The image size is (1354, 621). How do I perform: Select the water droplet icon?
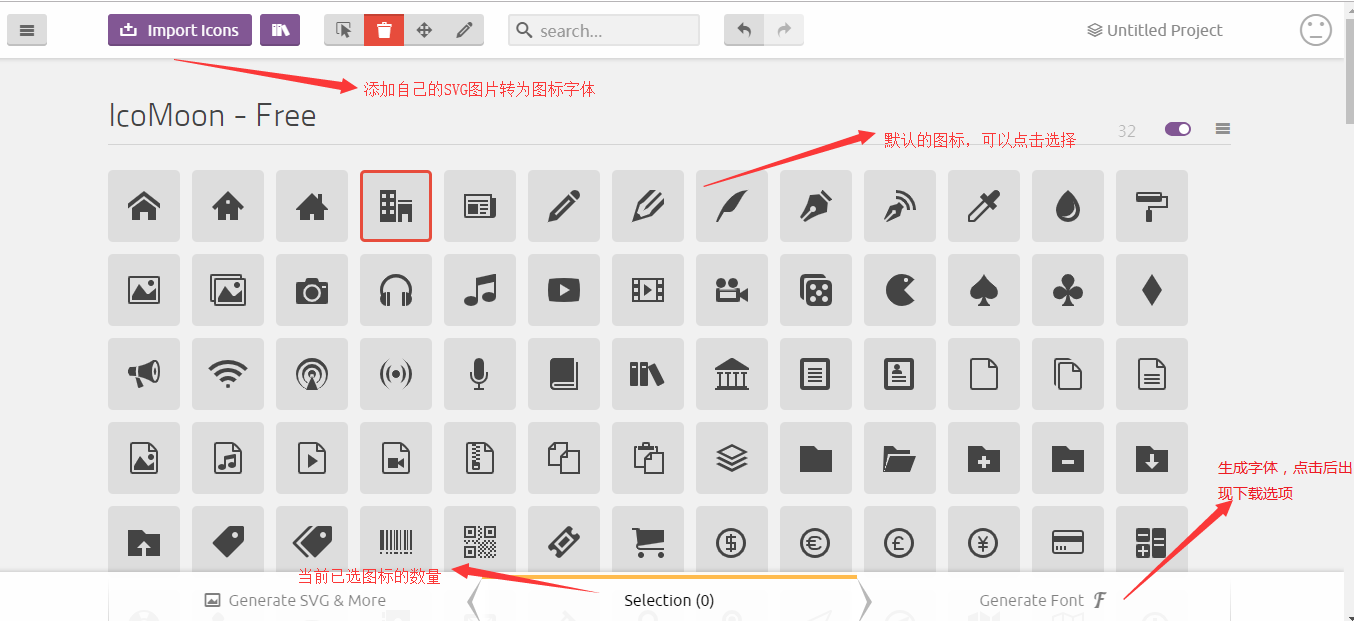1068,206
